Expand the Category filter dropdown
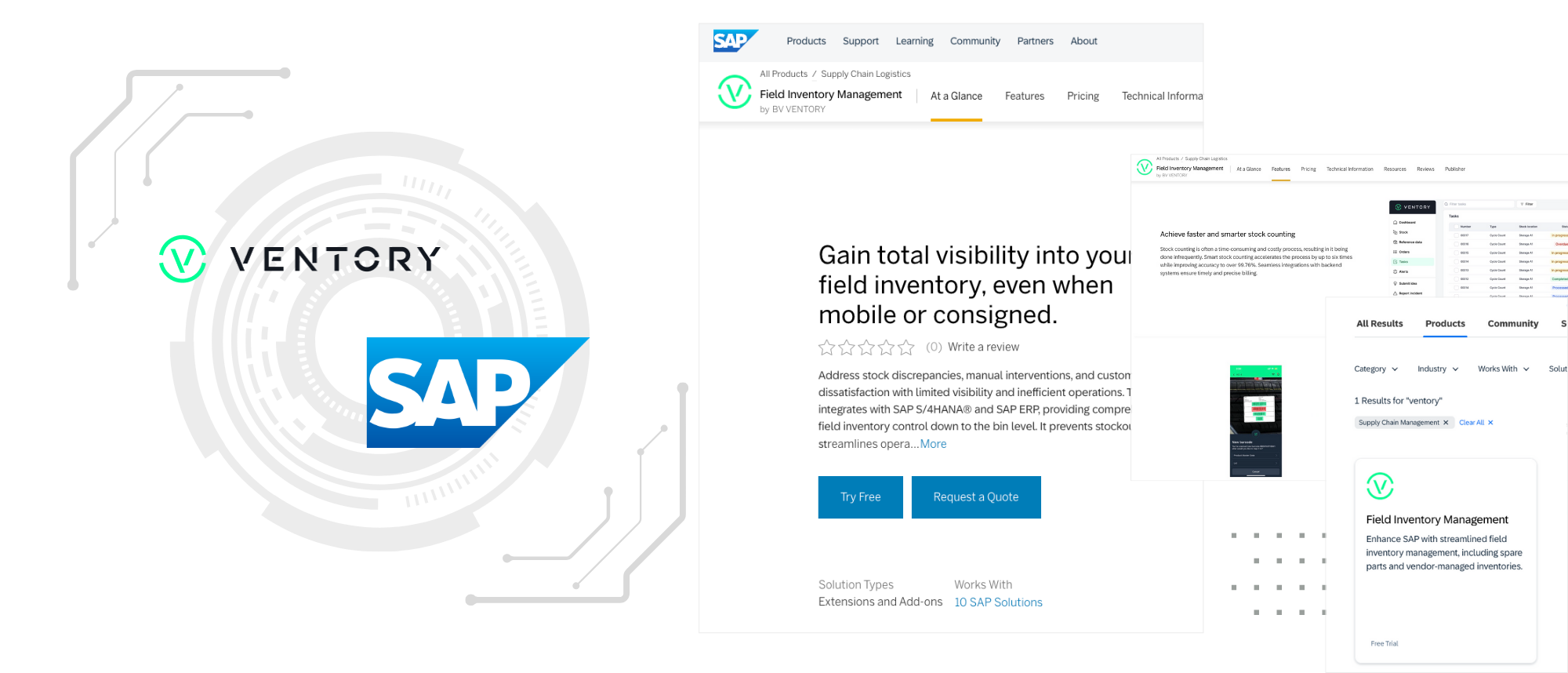Viewport: 1568px width, 673px height. point(1375,369)
